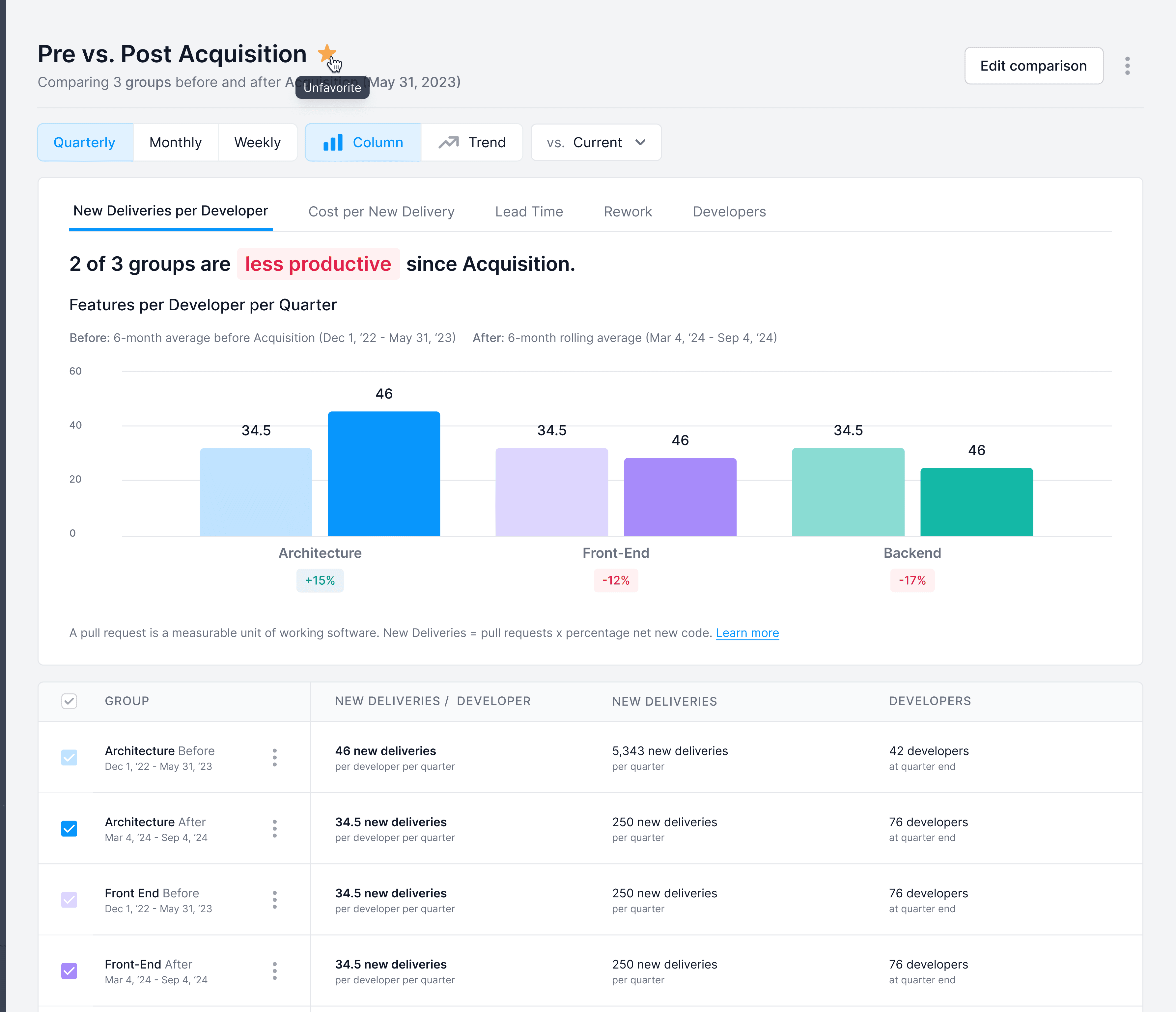Open options menu for Front End Before row
1176x1012 pixels.
(275, 900)
